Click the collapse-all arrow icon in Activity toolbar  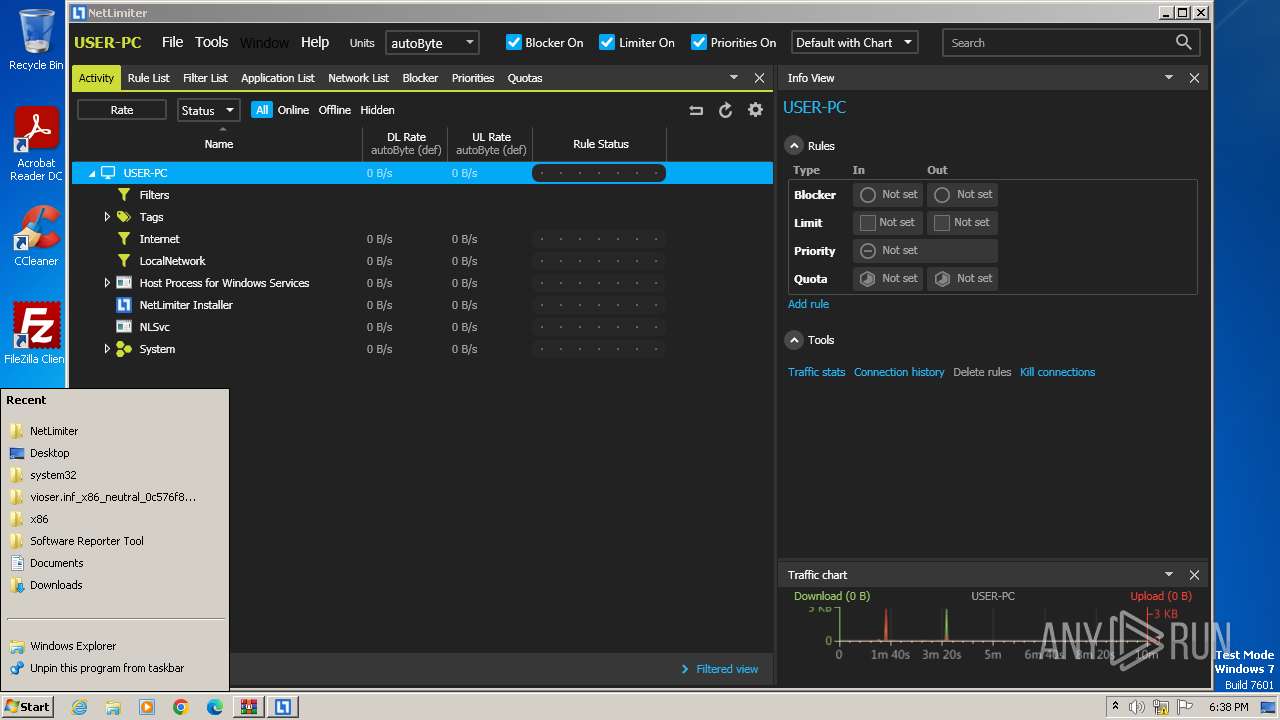tap(696, 110)
